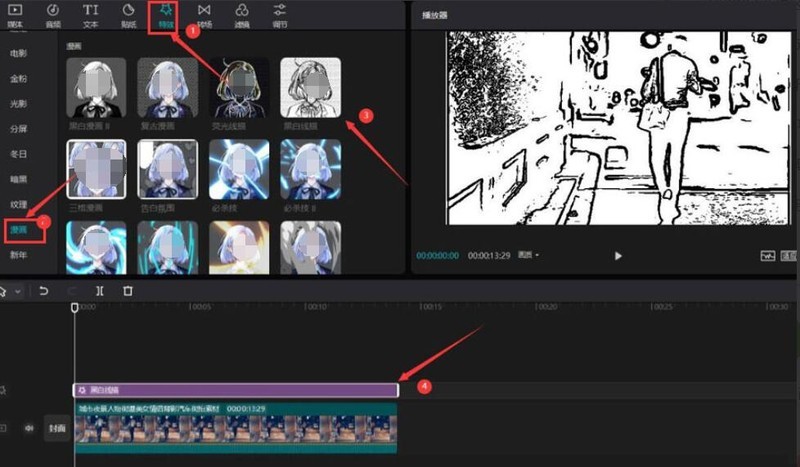Open the 文本 text panel
Image resolution: width=800 pixels, height=467 pixels.
coord(91,15)
